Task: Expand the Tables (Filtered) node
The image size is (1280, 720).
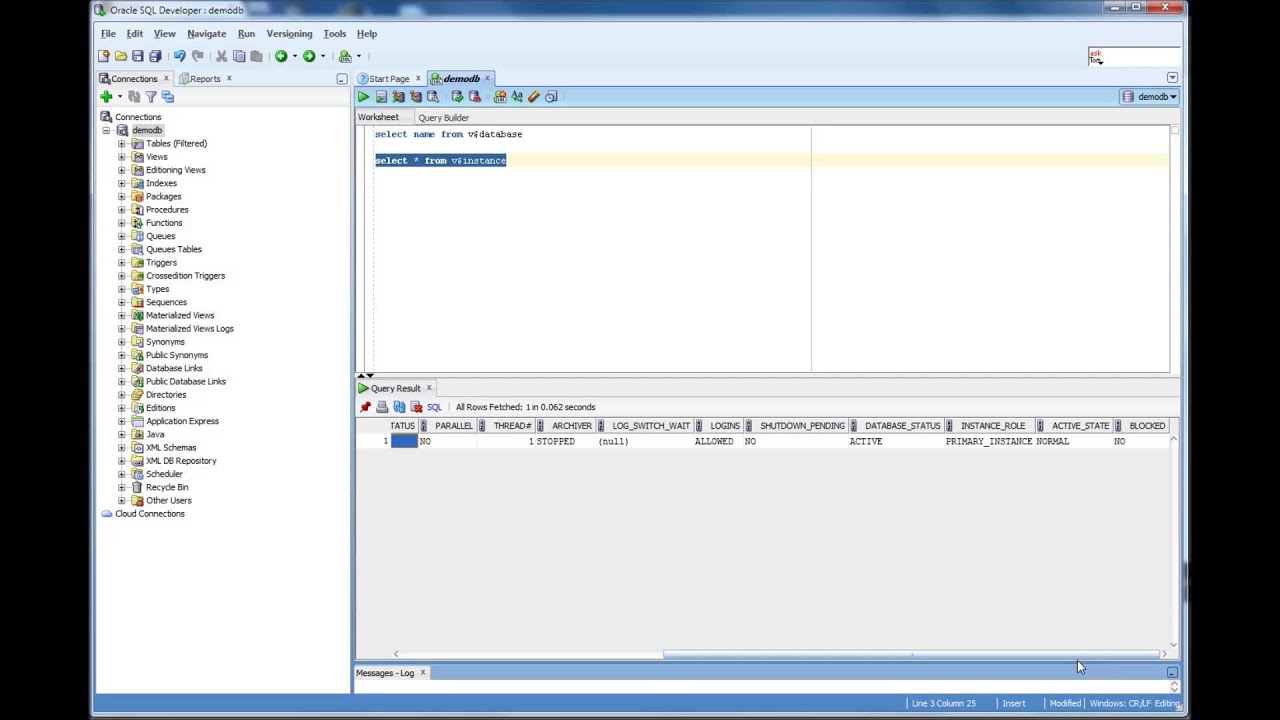Action: tap(122, 144)
